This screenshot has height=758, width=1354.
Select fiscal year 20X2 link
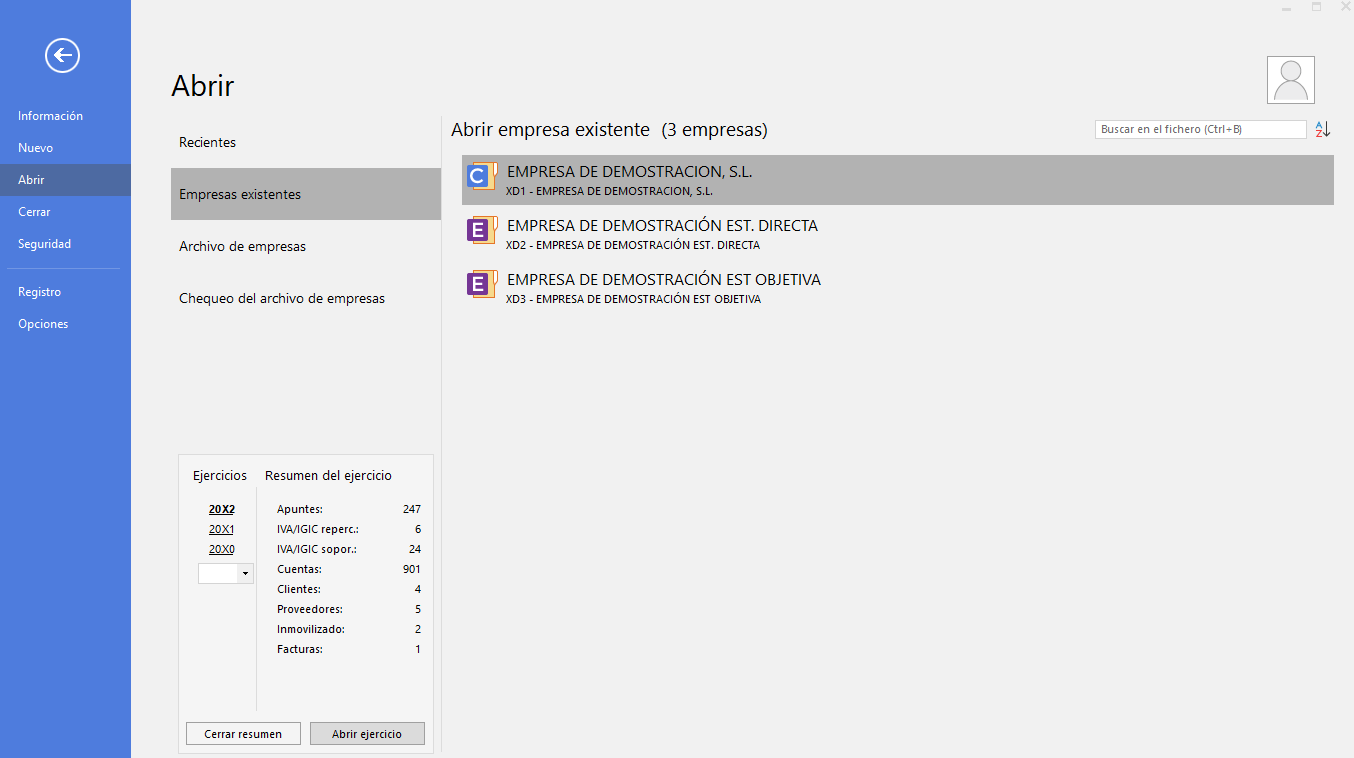[x=221, y=509]
